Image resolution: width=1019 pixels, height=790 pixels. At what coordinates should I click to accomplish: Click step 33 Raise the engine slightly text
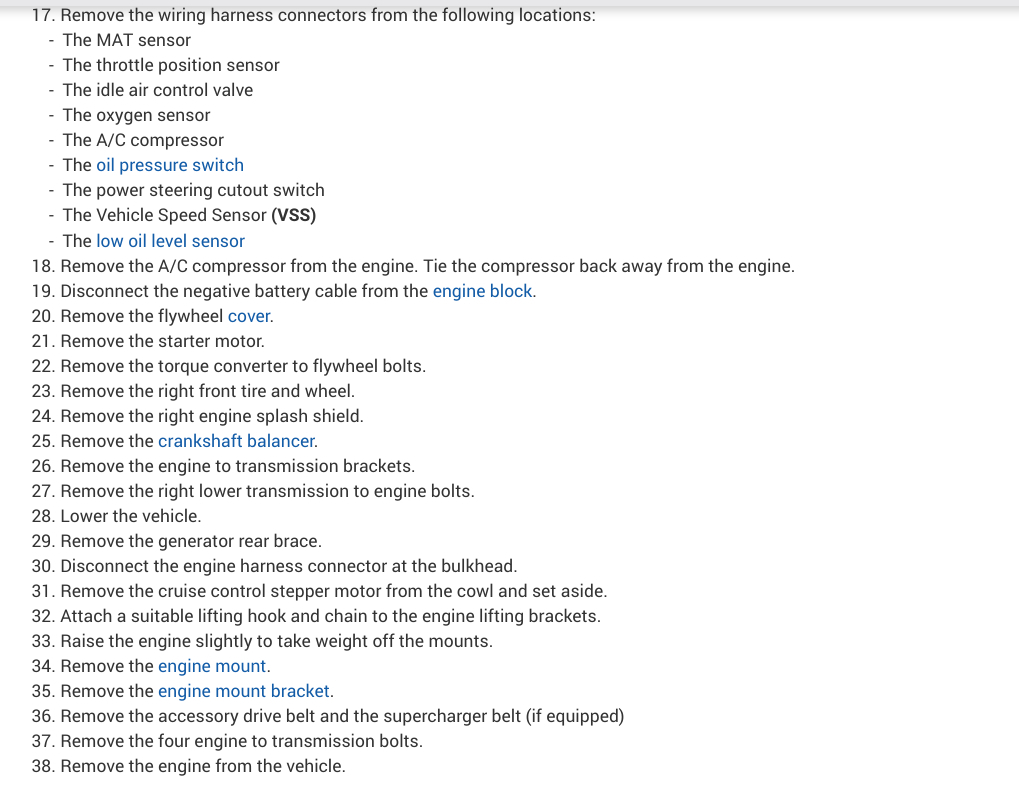point(276,641)
